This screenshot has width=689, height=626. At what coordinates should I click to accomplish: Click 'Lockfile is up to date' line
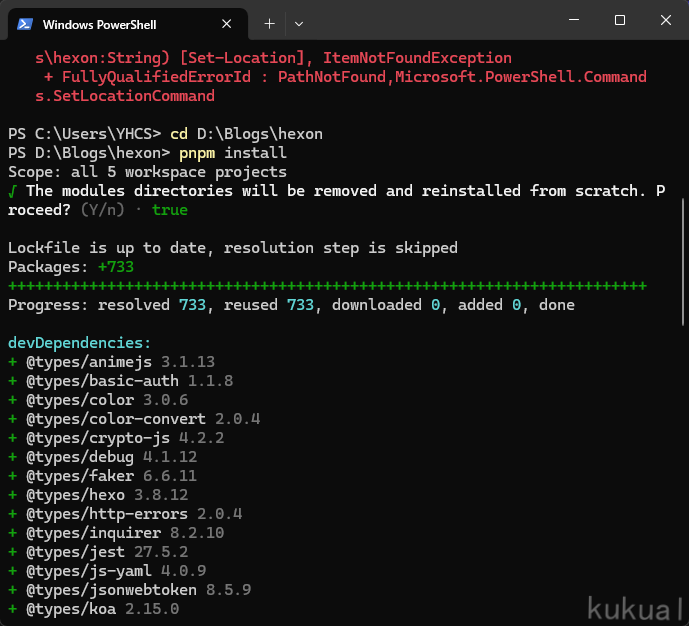coord(232,248)
